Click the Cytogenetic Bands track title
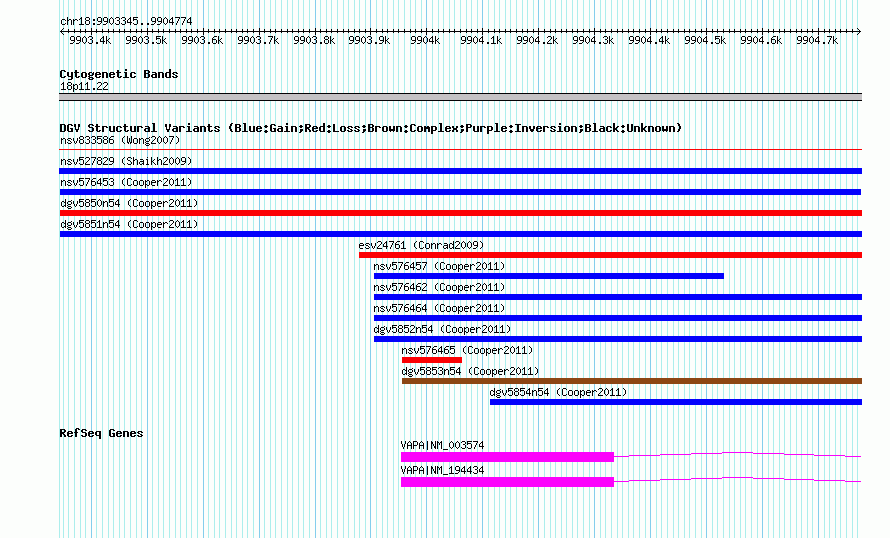890x538 pixels. click(x=119, y=74)
